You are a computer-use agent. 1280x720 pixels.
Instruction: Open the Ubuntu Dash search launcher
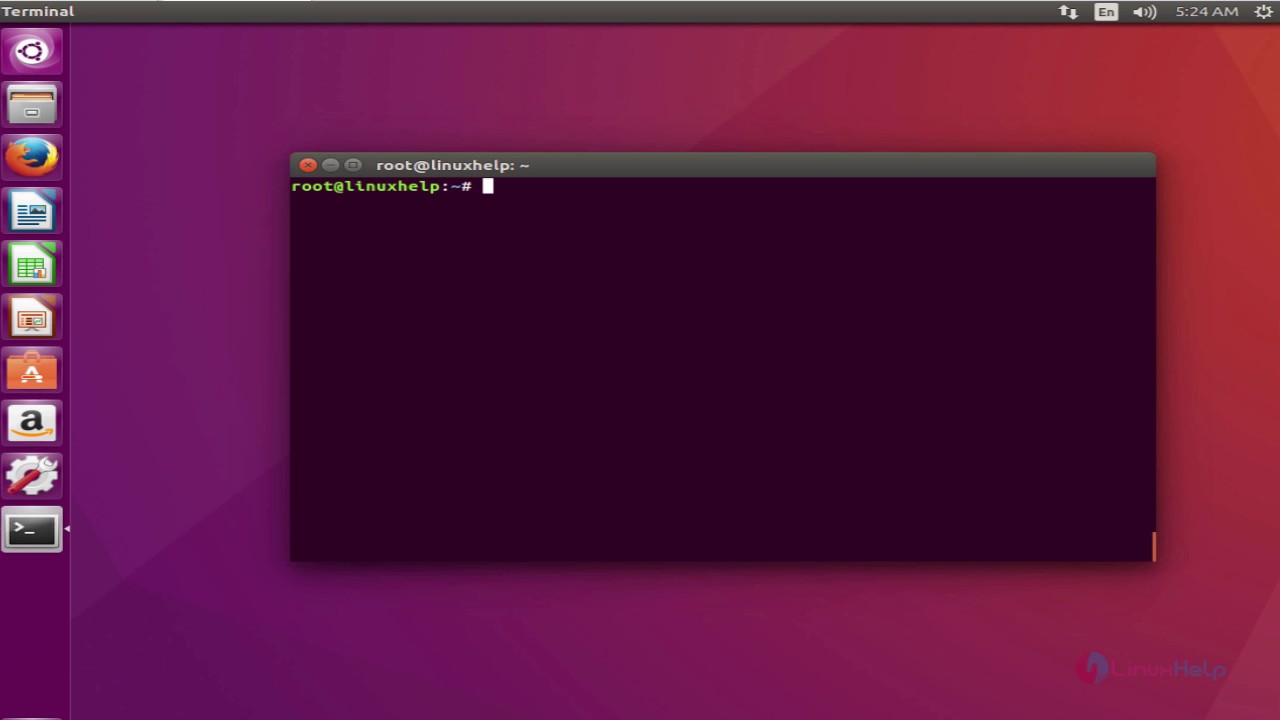coord(32,51)
